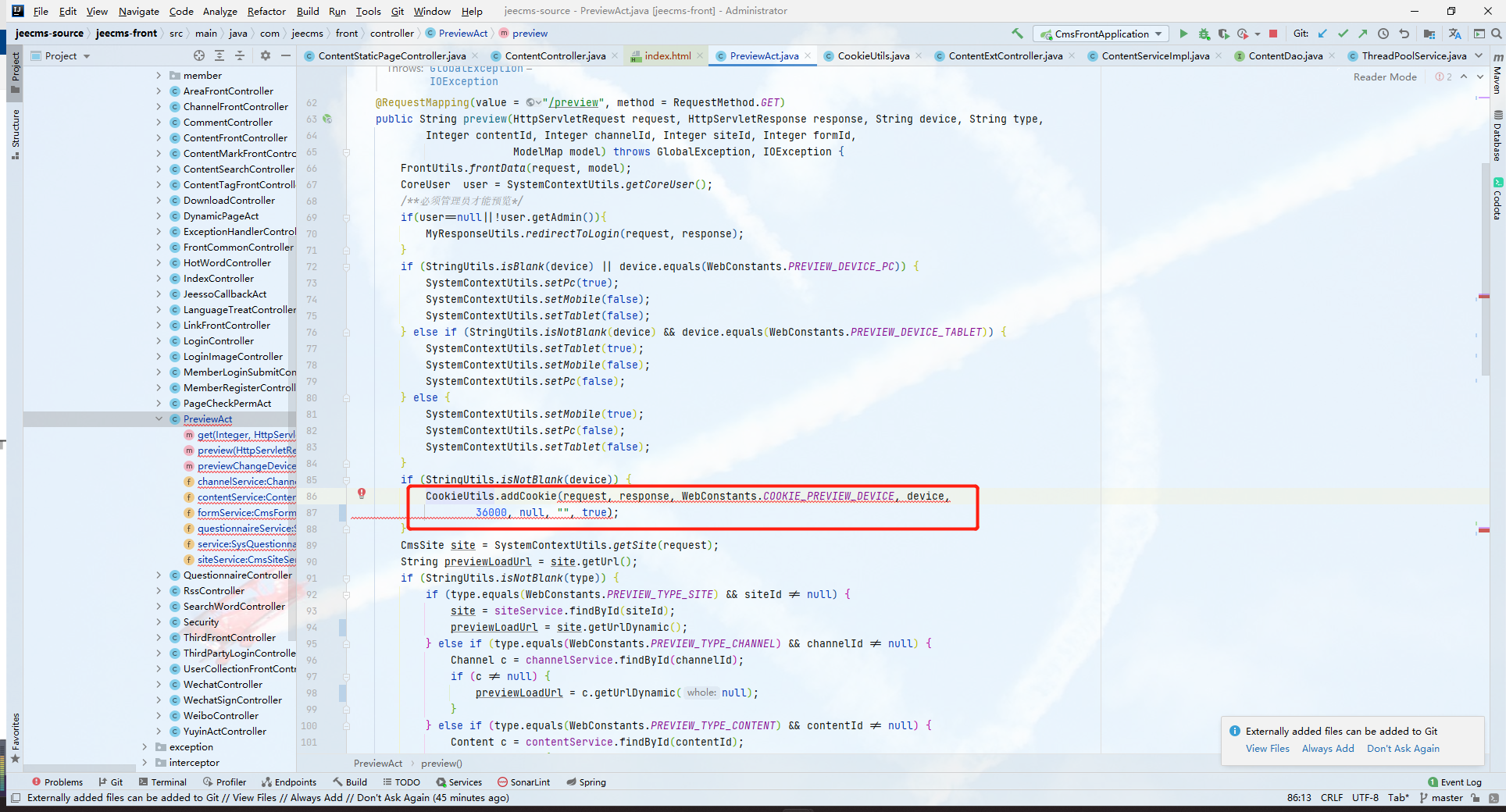Switch to the CookieUtils.java tab

[x=873, y=55]
